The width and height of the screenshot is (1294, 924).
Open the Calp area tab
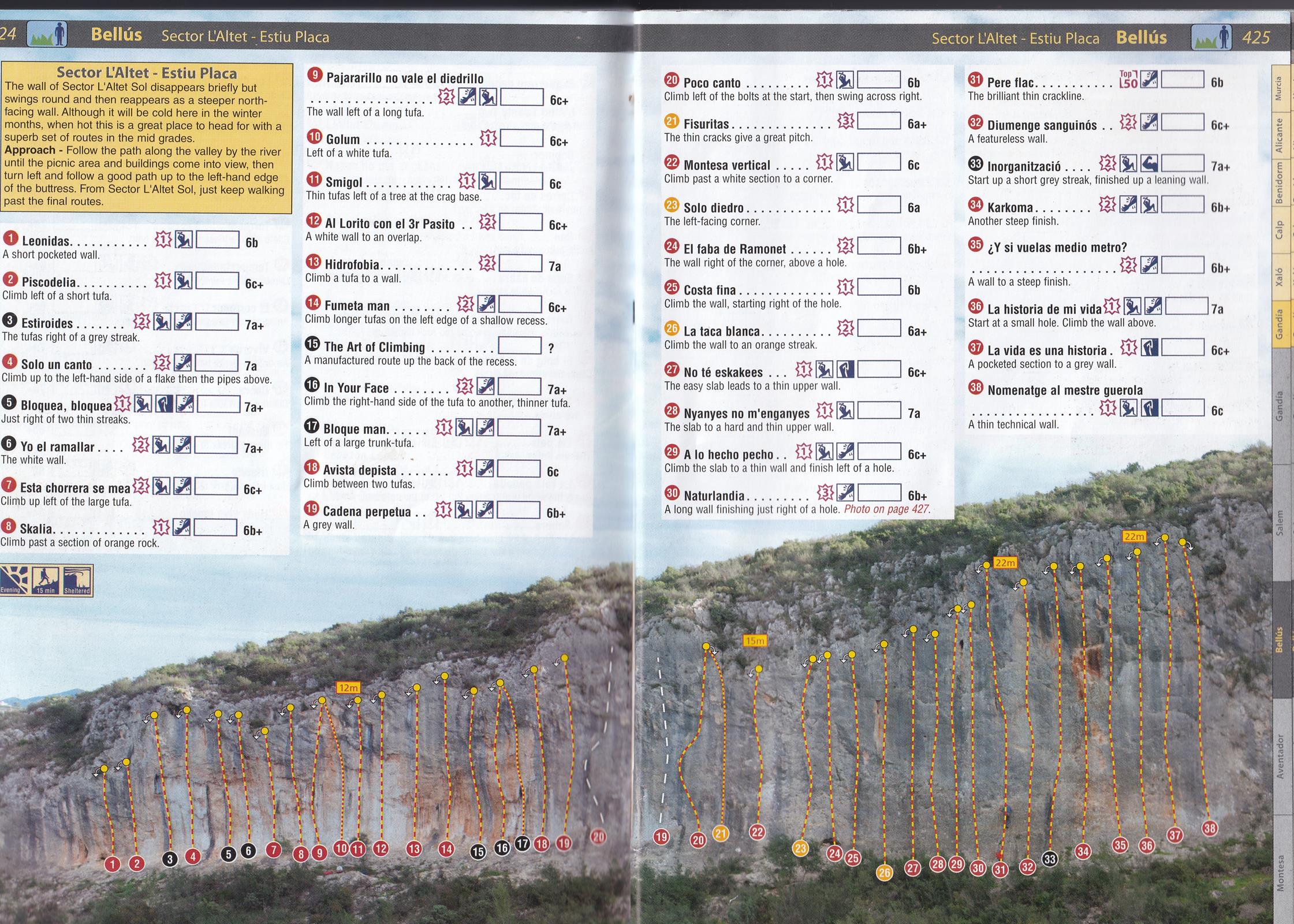(x=1280, y=230)
